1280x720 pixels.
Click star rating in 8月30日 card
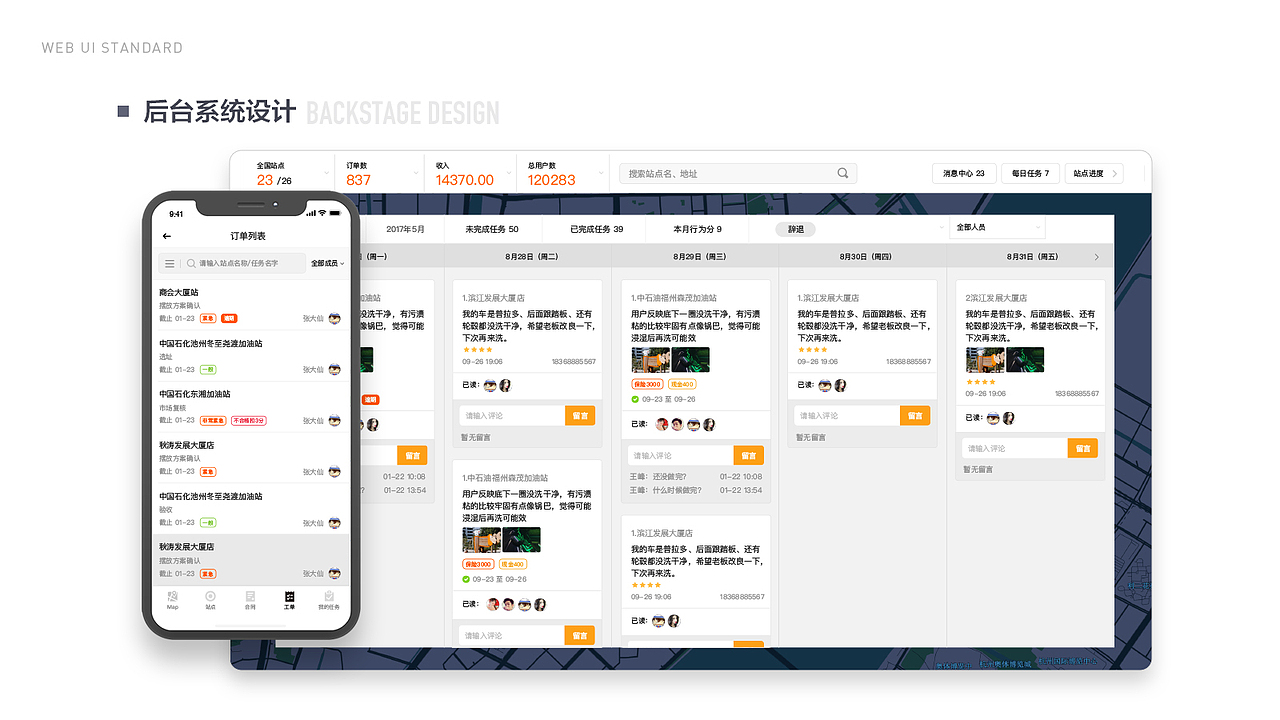coord(812,350)
